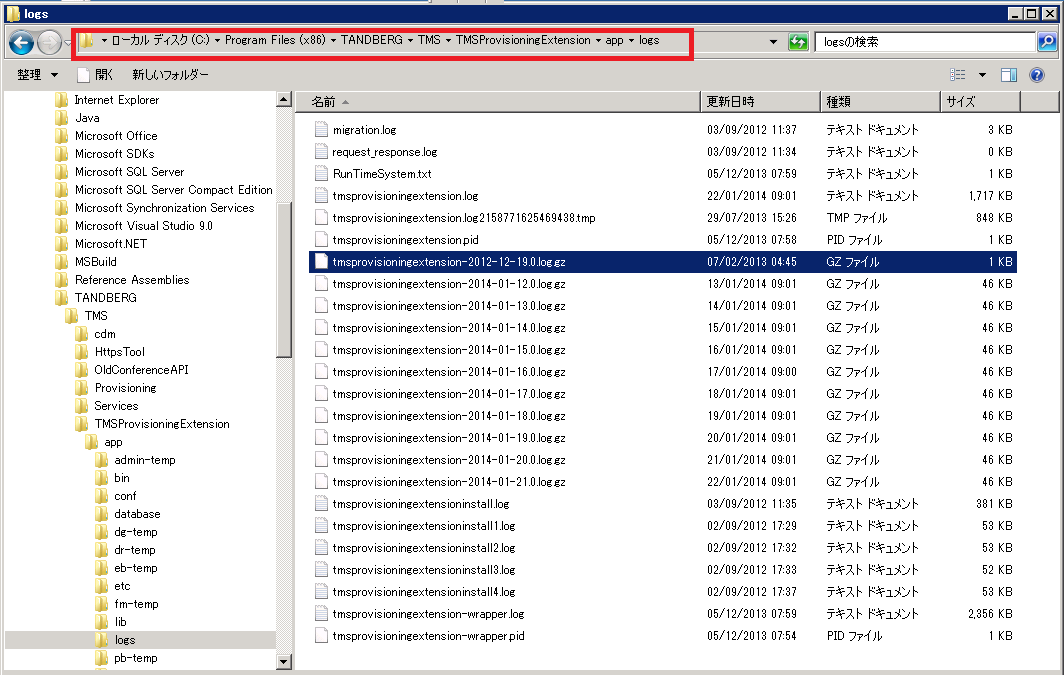Click ローカル ディスク (C:) breadcrumb

tap(160, 40)
